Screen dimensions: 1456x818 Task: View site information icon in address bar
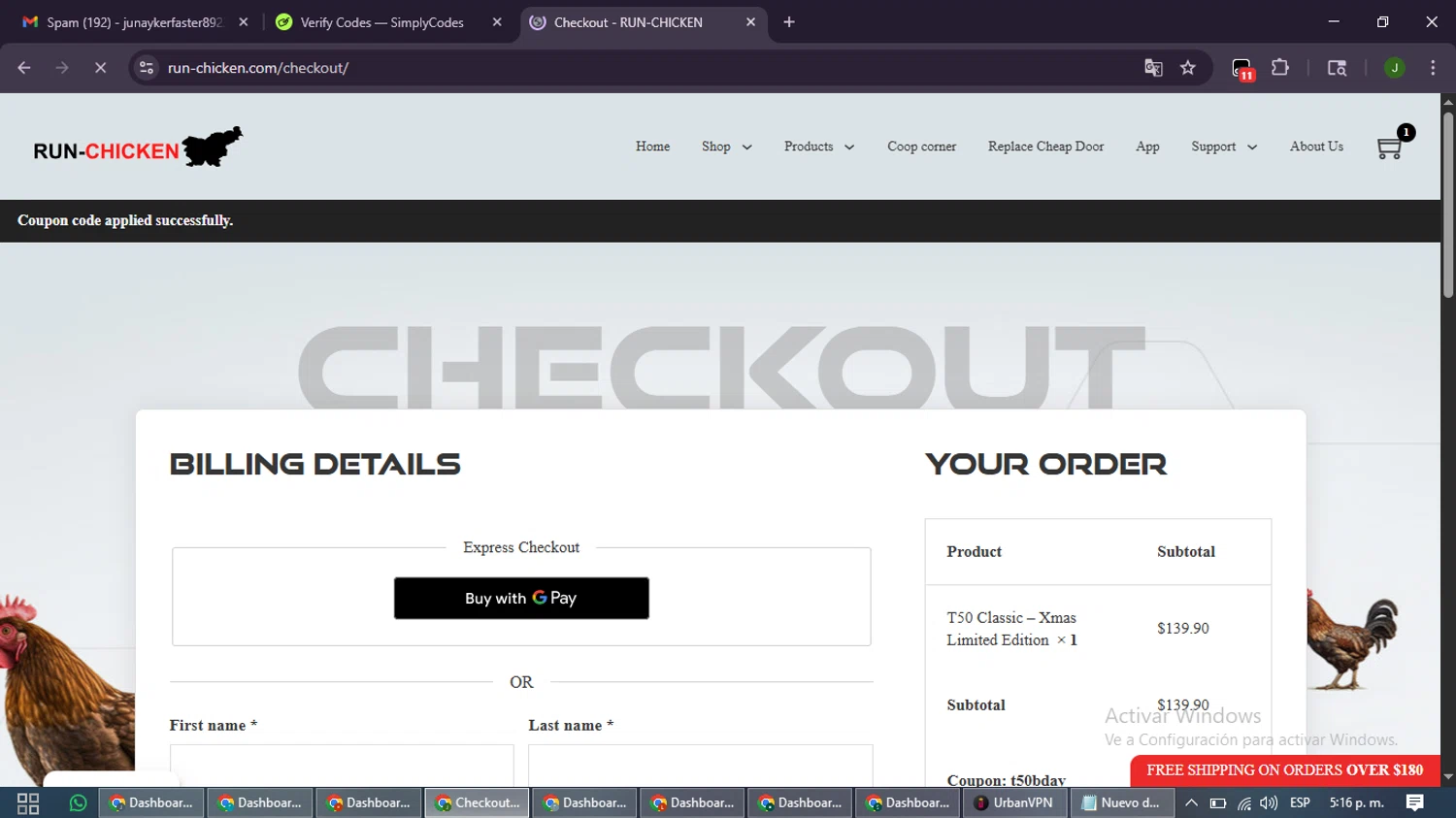[147, 68]
